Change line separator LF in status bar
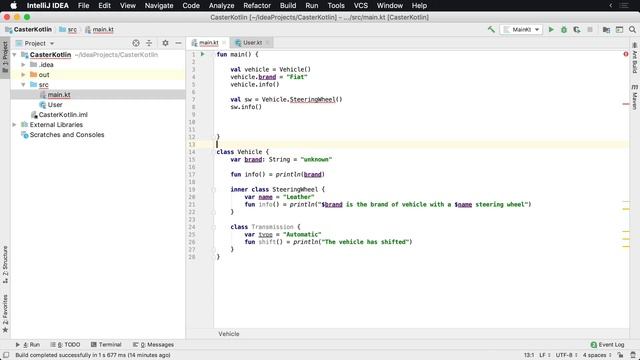The image size is (640, 360). pyautogui.click(x=545, y=355)
